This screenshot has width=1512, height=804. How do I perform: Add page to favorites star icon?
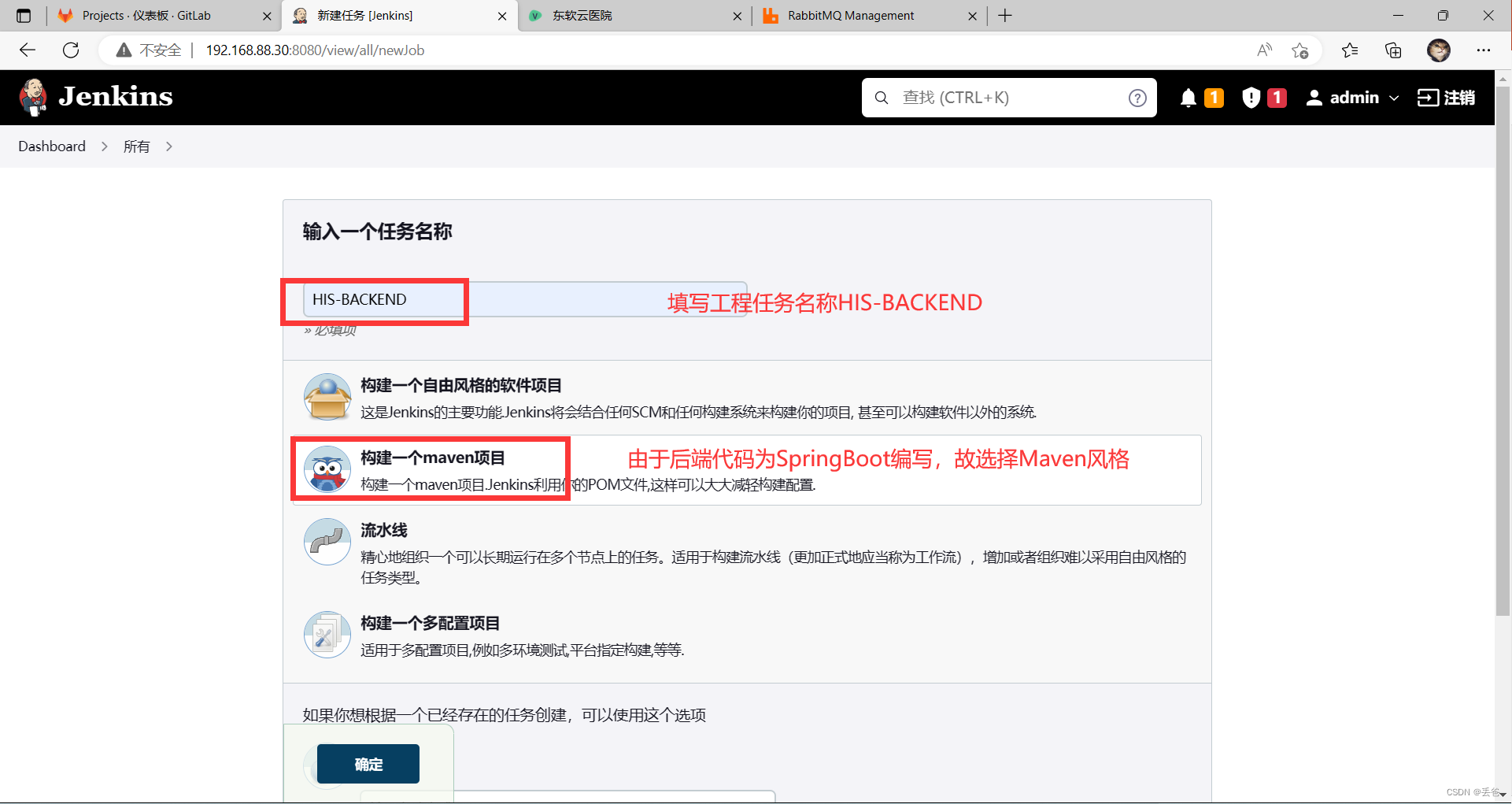click(1299, 50)
